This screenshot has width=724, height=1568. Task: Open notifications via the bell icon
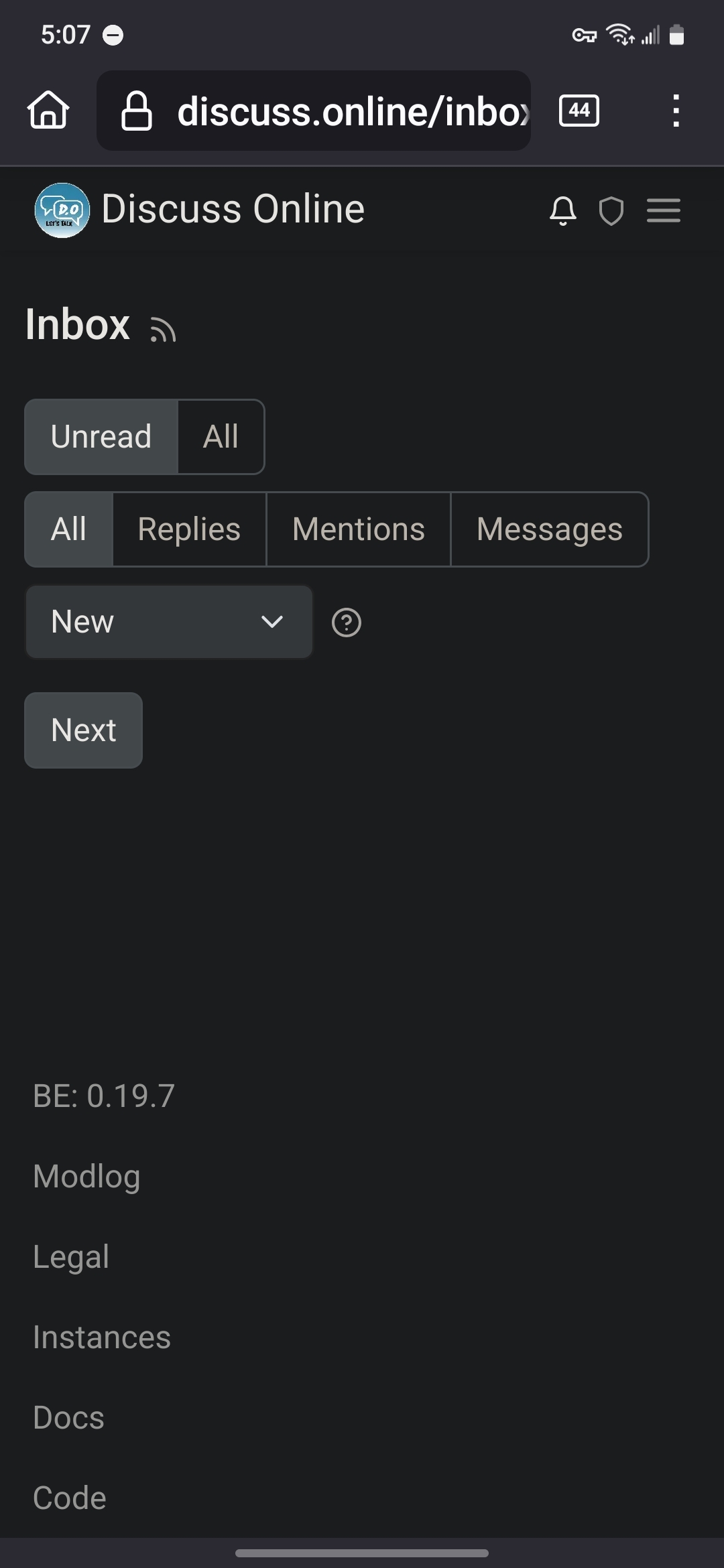(562, 211)
